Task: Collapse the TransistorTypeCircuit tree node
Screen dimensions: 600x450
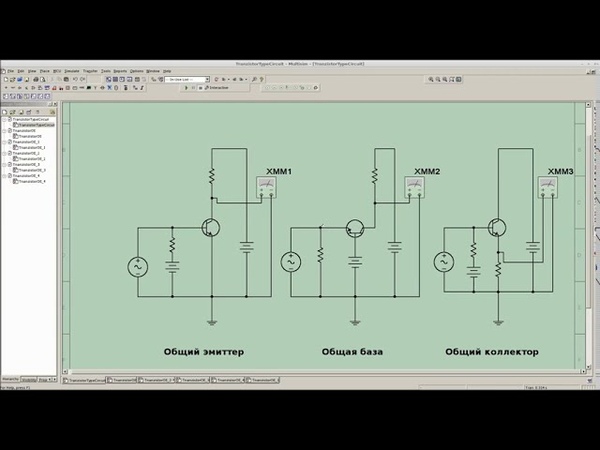Action: click(x=4, y=118)
